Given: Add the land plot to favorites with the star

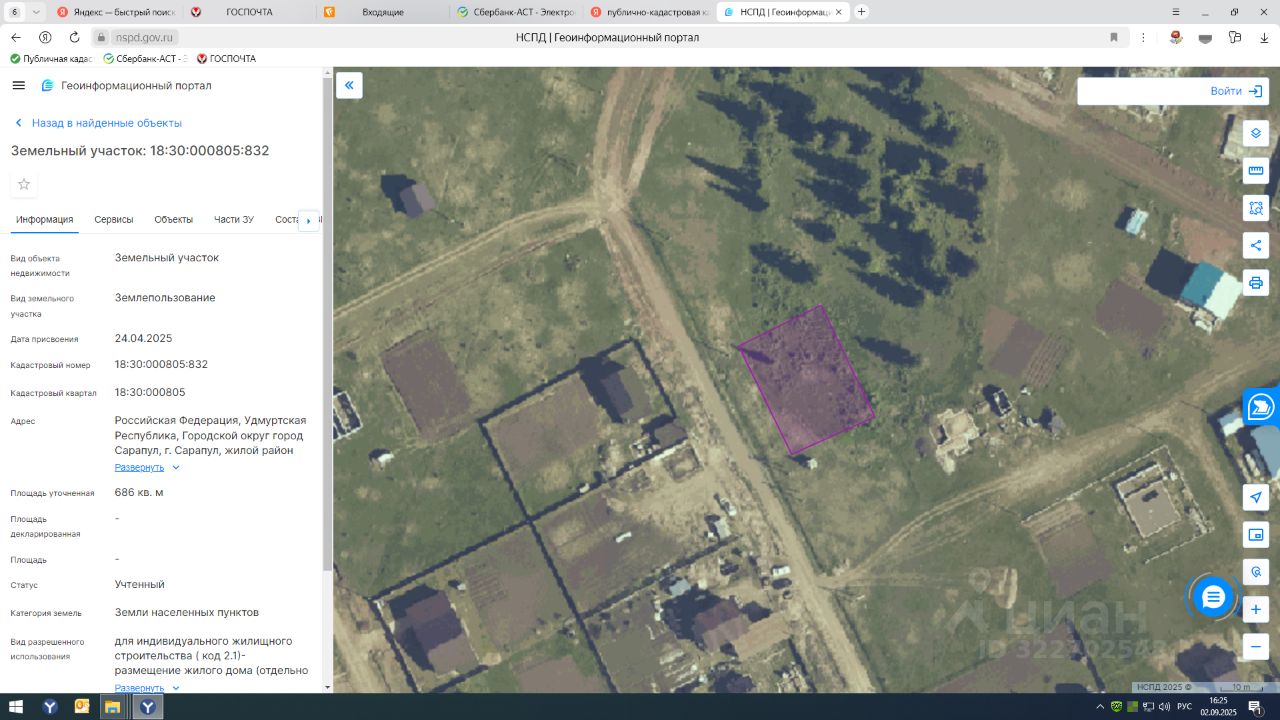Looking at the screenshot, I should [x=24, y=184].
